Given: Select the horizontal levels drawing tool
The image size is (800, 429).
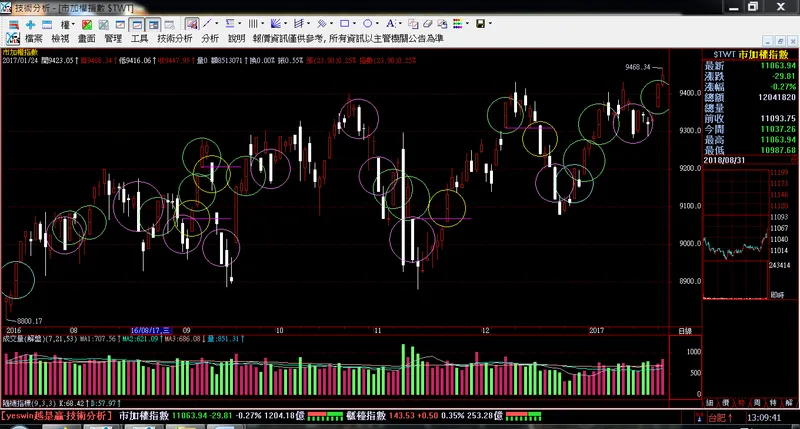Looking at the screenshot, I should pyautogui.click(x=230, y=23).
